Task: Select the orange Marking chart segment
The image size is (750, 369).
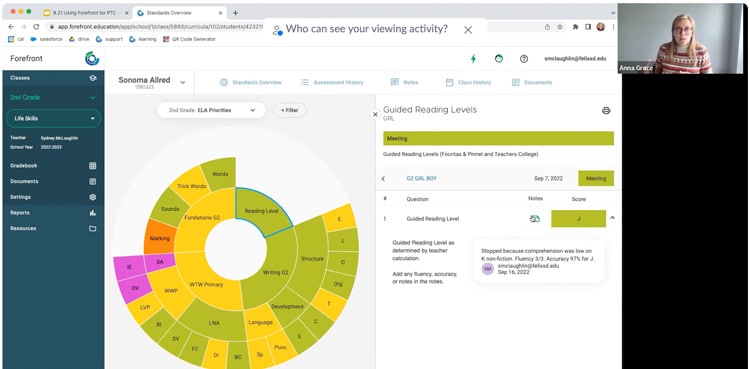Action: (159, 237)
